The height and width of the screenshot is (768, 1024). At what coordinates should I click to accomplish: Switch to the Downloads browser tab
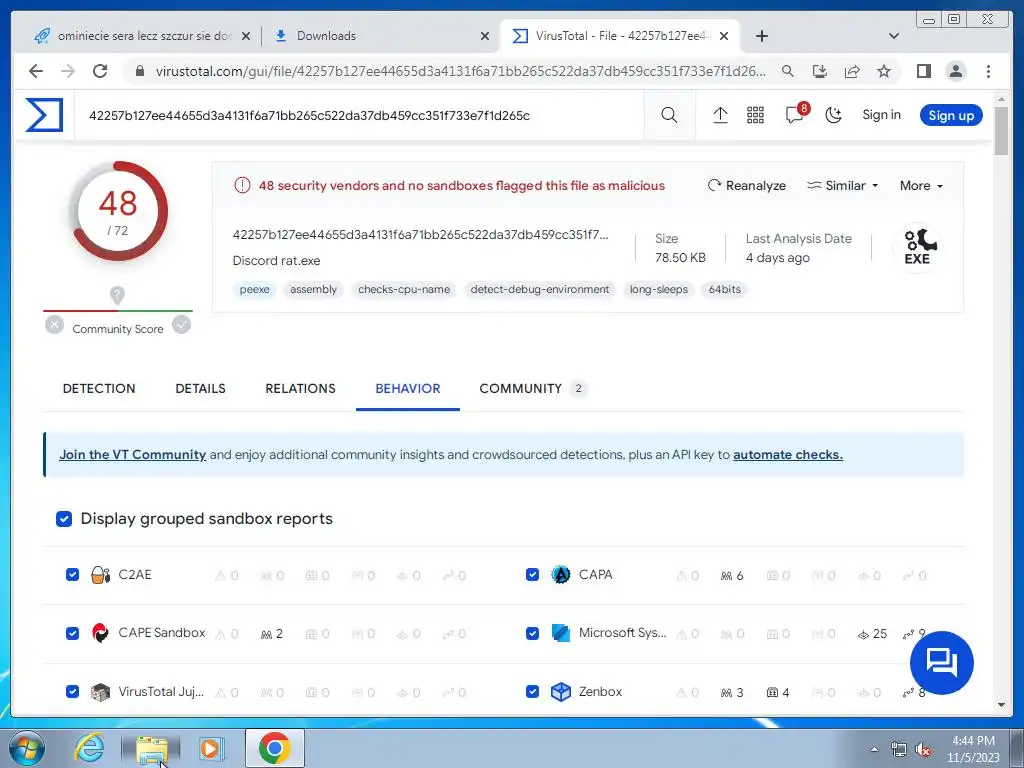(x=380, y=36)
